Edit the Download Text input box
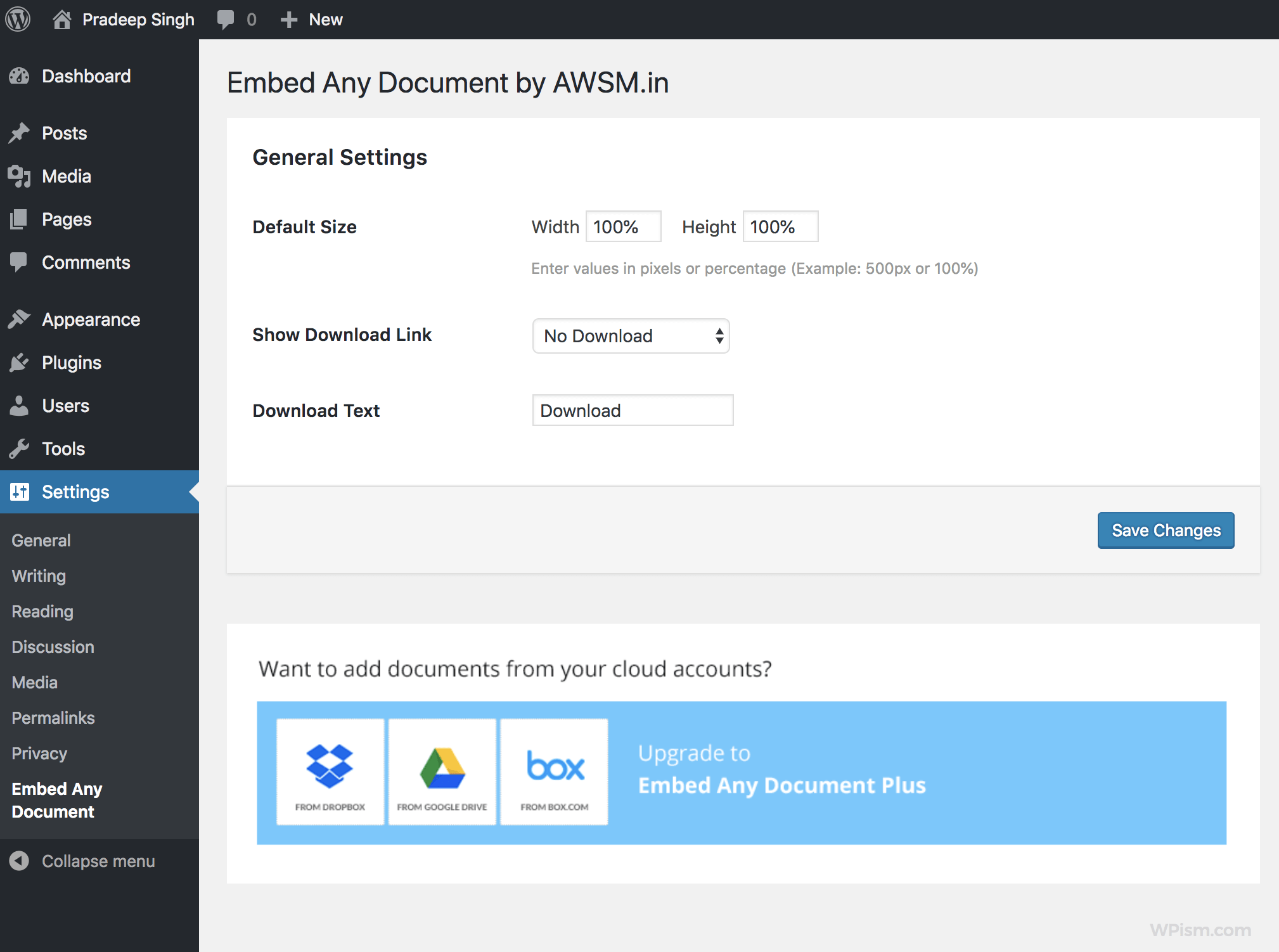This screenshot has height=952, width=1279. (x=632, y=410)
